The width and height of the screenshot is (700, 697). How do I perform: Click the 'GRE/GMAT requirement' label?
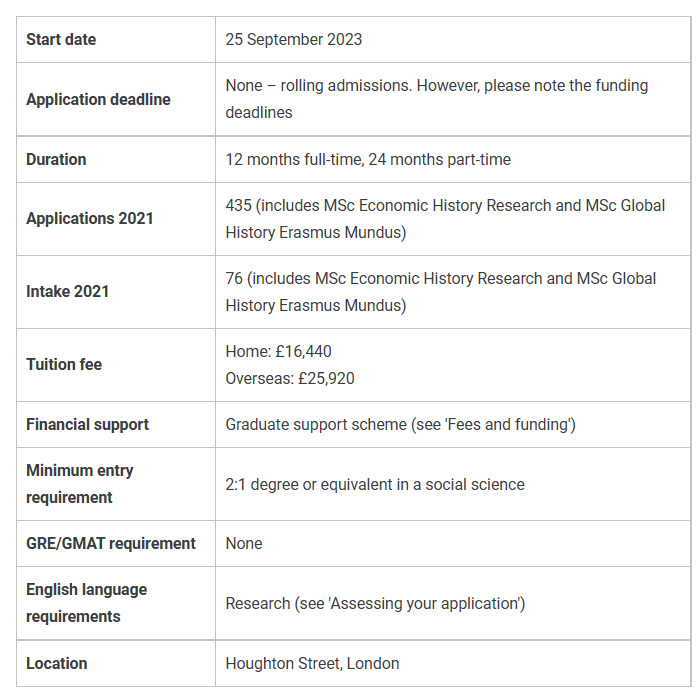pos(111,543)
